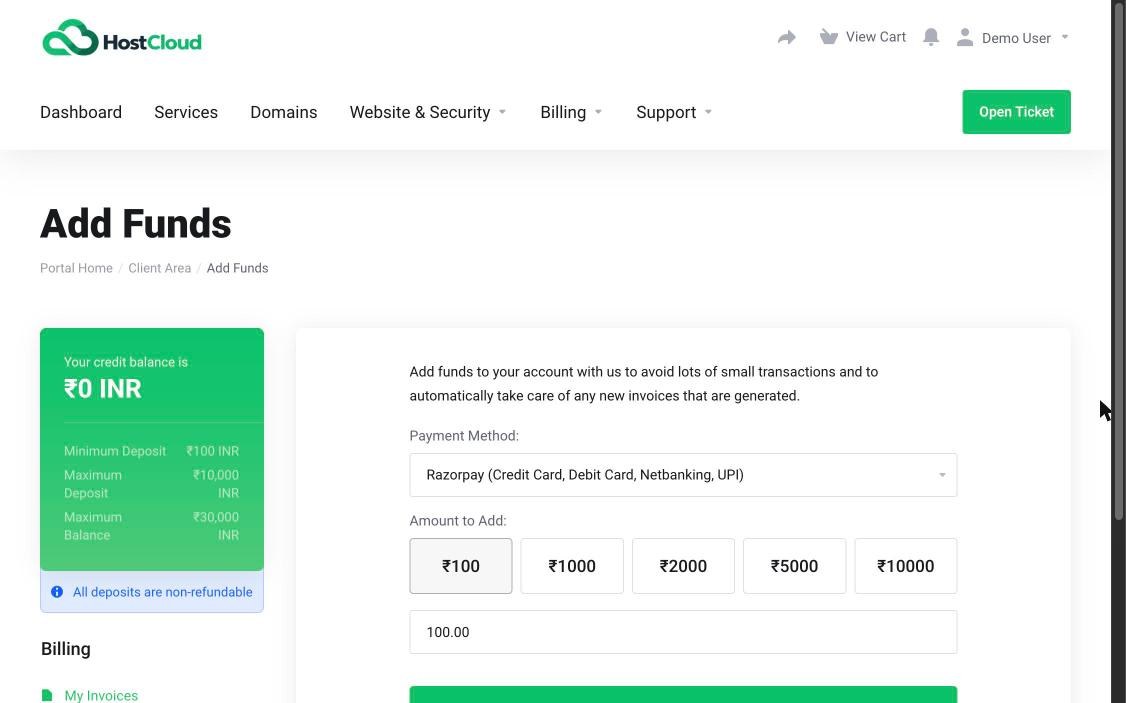1126x703 pixels.
Task: Click the 'All deposits are non-refundable' notice
Action: click(x=152, y=592)
